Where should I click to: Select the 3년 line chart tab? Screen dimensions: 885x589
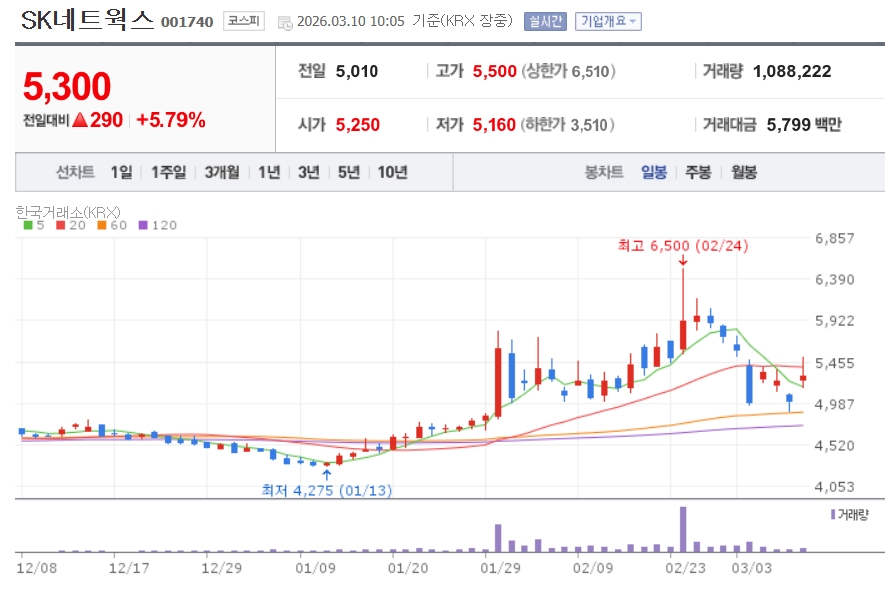tap(309, 172)
